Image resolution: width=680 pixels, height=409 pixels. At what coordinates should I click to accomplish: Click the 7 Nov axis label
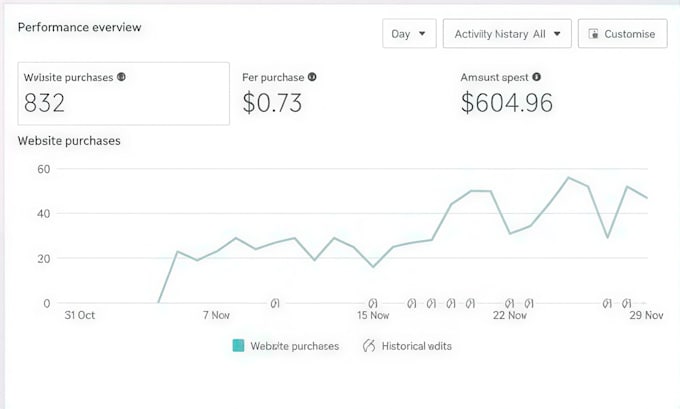click(216, 315)
